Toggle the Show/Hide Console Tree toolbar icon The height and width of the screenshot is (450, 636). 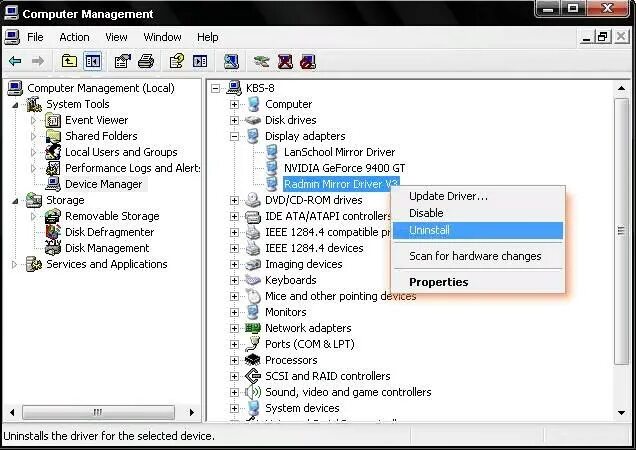92,61
